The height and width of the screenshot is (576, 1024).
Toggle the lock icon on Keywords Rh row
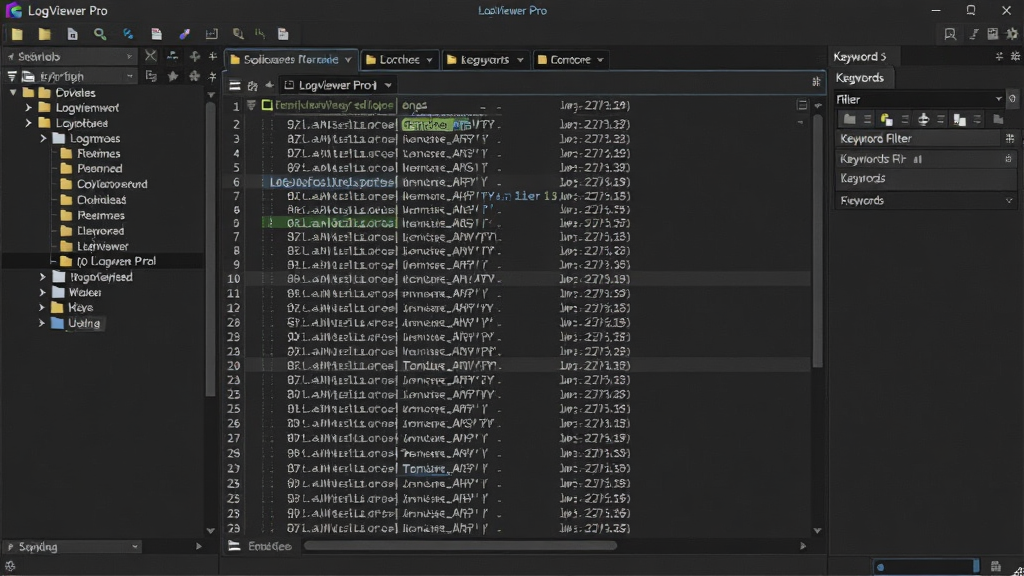tap(1008, 159)
